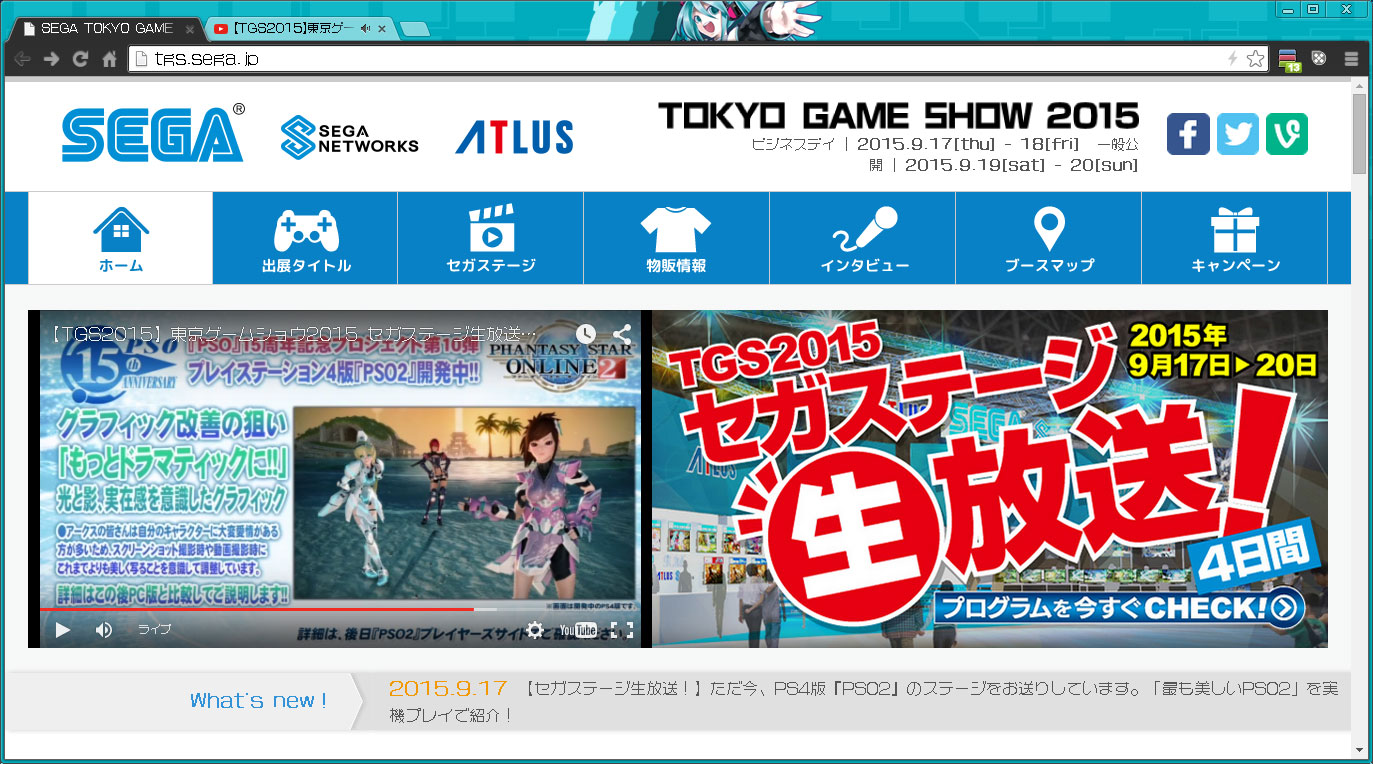1373x764 pixels.
Task: Click the lightning bolt icon in the address bar
Action: point(1233,59)
